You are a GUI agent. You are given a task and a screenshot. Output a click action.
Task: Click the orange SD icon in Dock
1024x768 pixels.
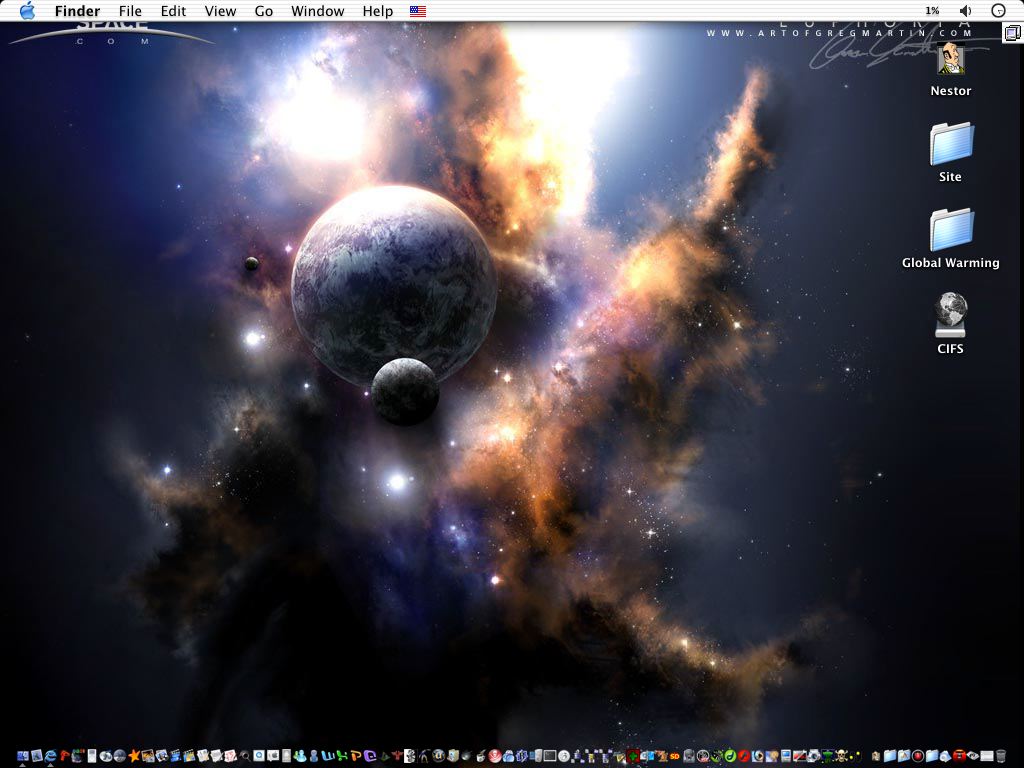click(674, 756)
